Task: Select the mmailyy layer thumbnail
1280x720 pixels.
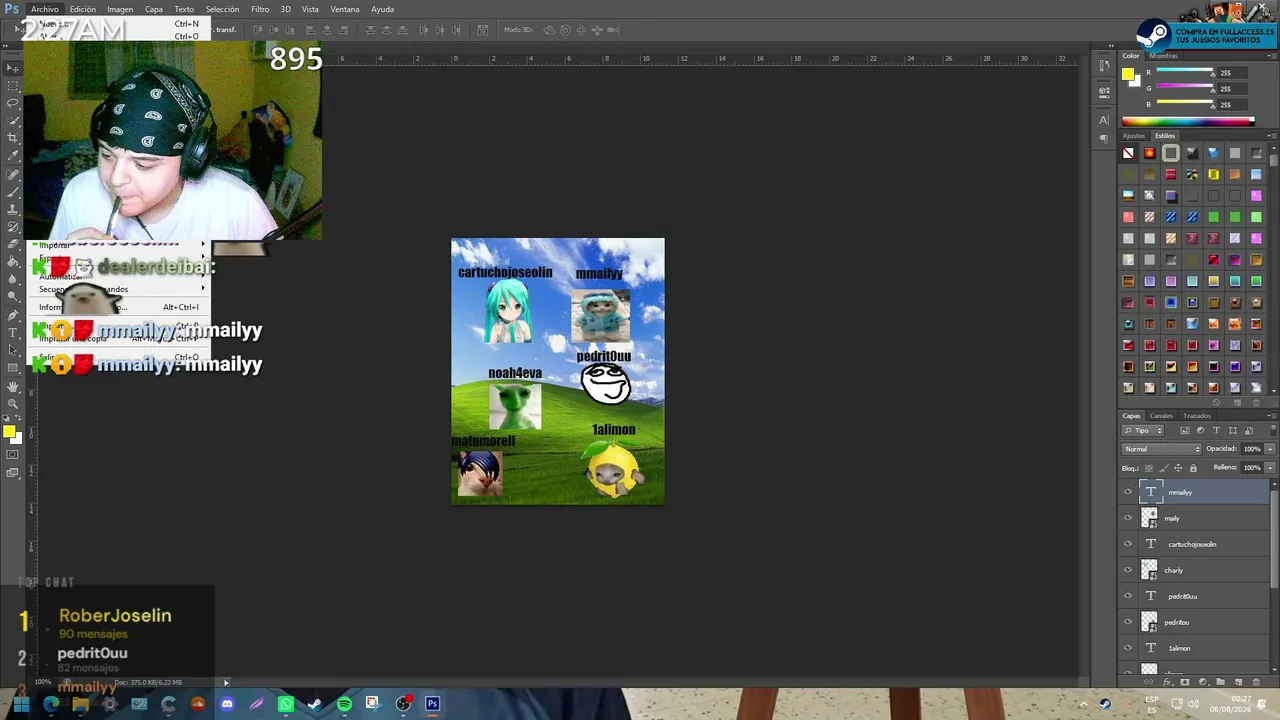Action: [x=1150, y=492]
